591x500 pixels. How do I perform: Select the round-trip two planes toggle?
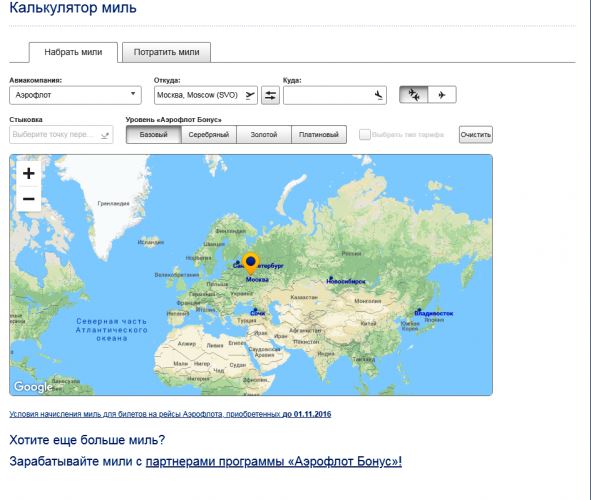[x=413, y=95]
